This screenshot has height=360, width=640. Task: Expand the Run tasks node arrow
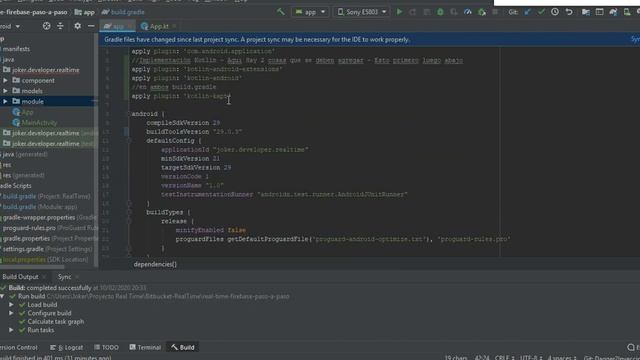click(11, 330)
